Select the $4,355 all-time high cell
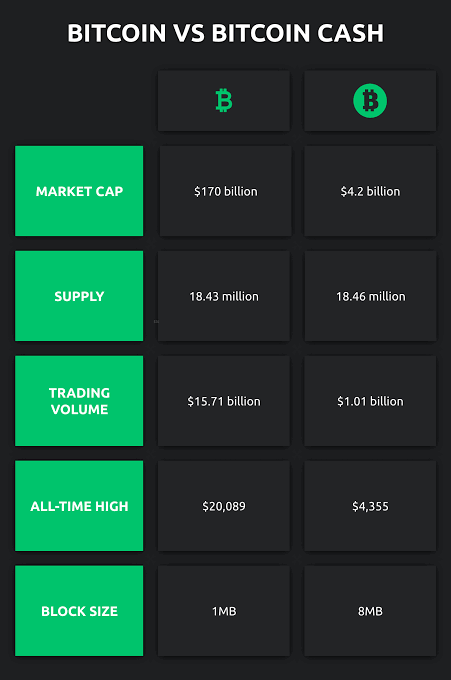 370,506
